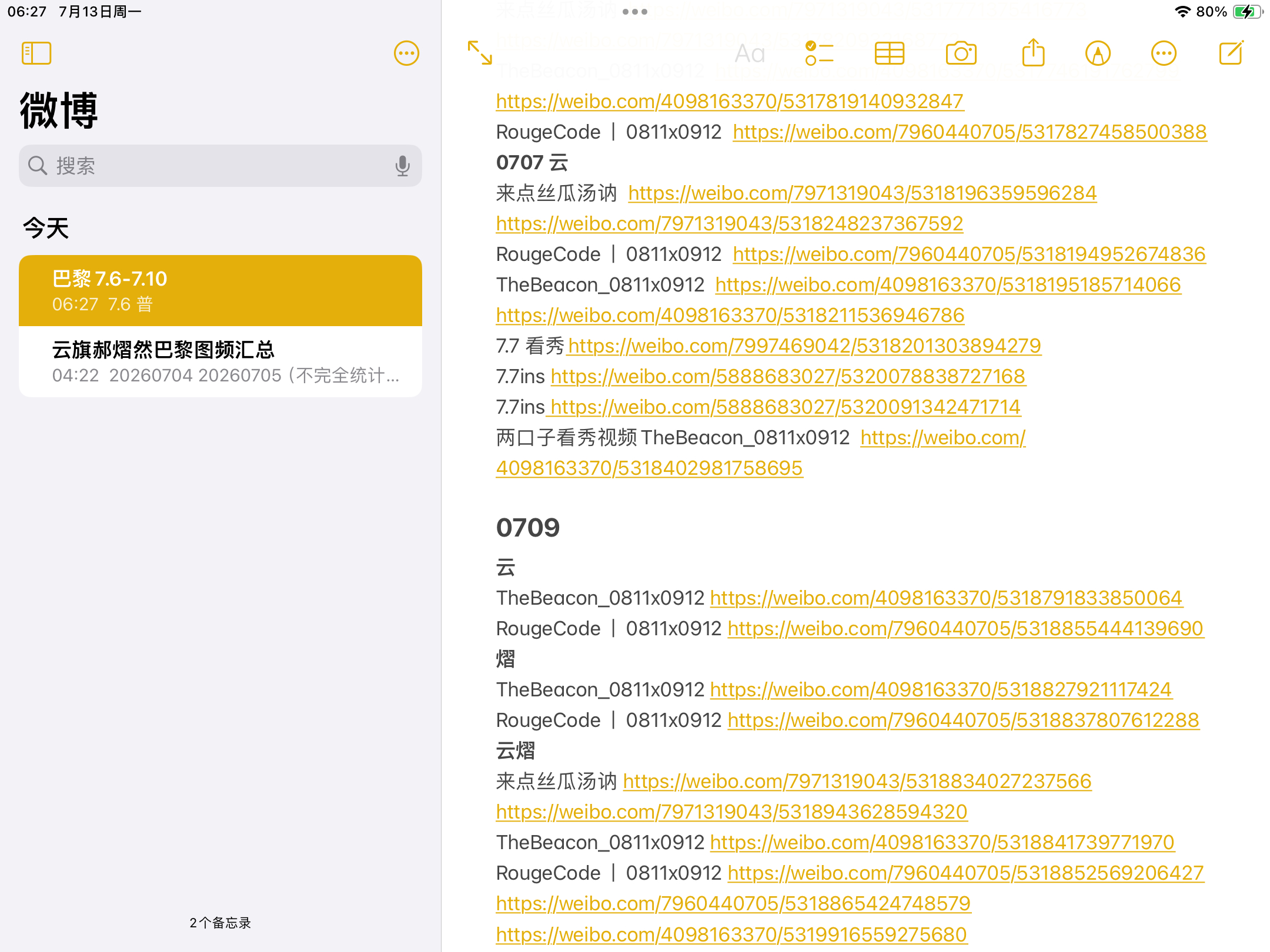Tap the 06:27 clock in status bar
The width and height of the screenshot is (1270, 952).
pos(27,12)
